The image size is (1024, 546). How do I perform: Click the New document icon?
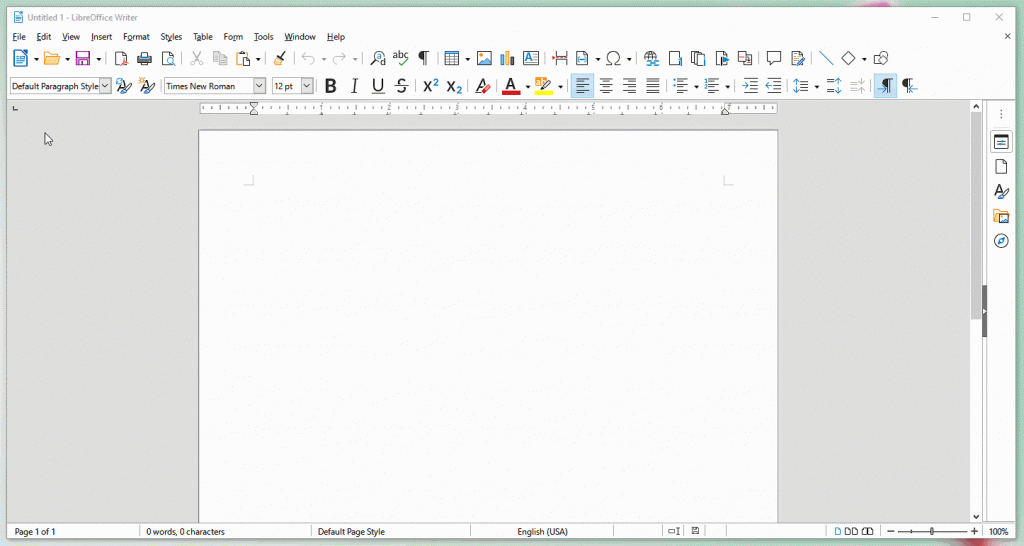(x=20, y=59)
